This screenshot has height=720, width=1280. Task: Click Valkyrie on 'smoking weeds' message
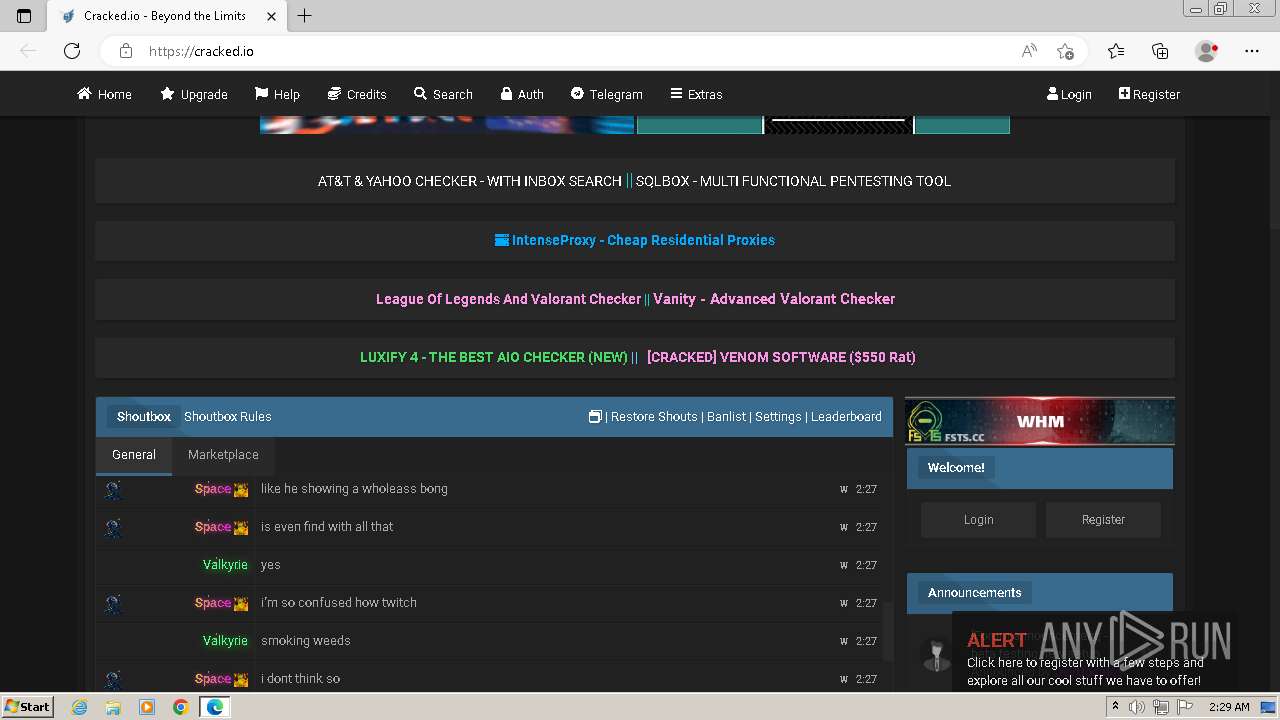[x=225, y=641]
